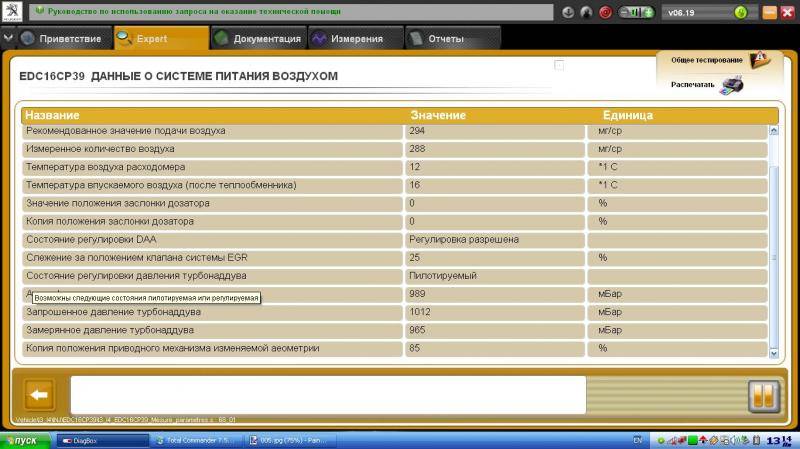The image size is (800, 449).
Task: Open the Измерения tab
Action: point(348,39)
